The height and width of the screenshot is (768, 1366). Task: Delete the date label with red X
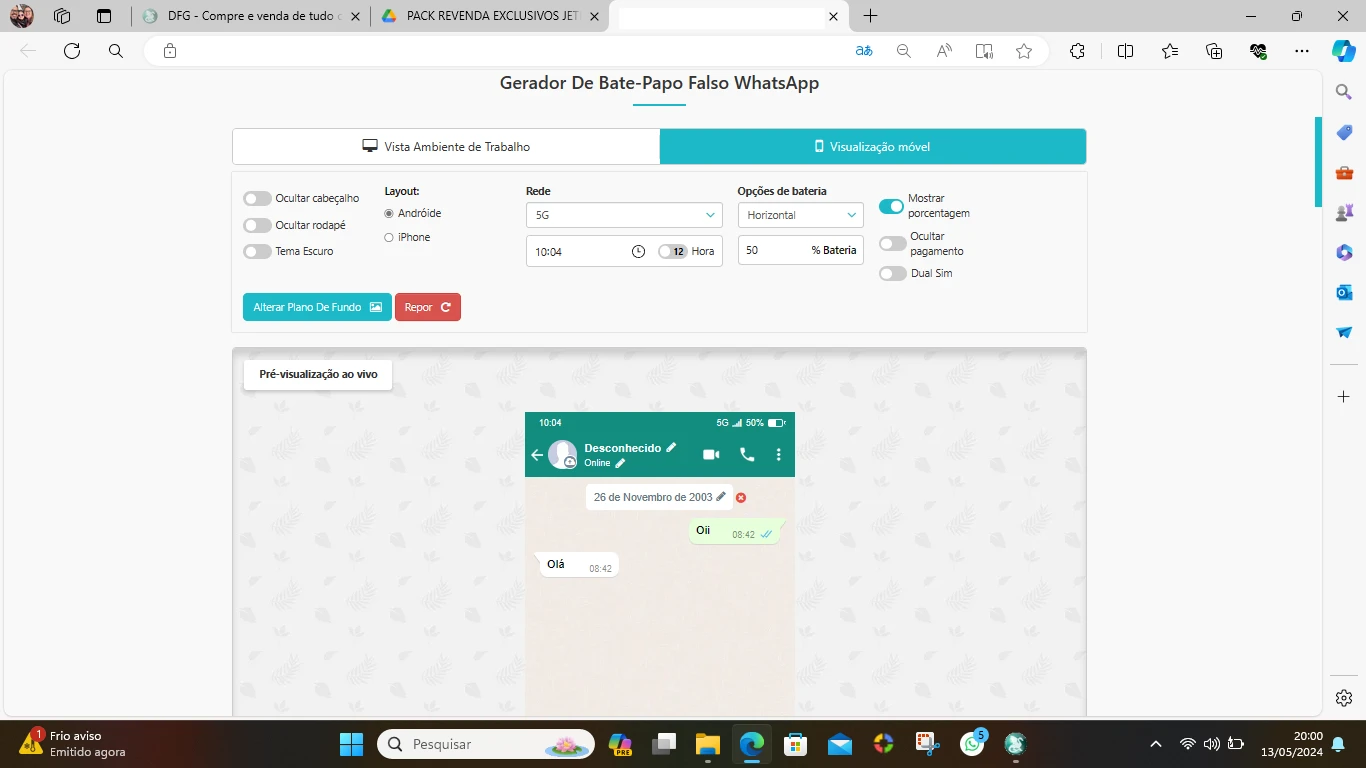[741, 497]
